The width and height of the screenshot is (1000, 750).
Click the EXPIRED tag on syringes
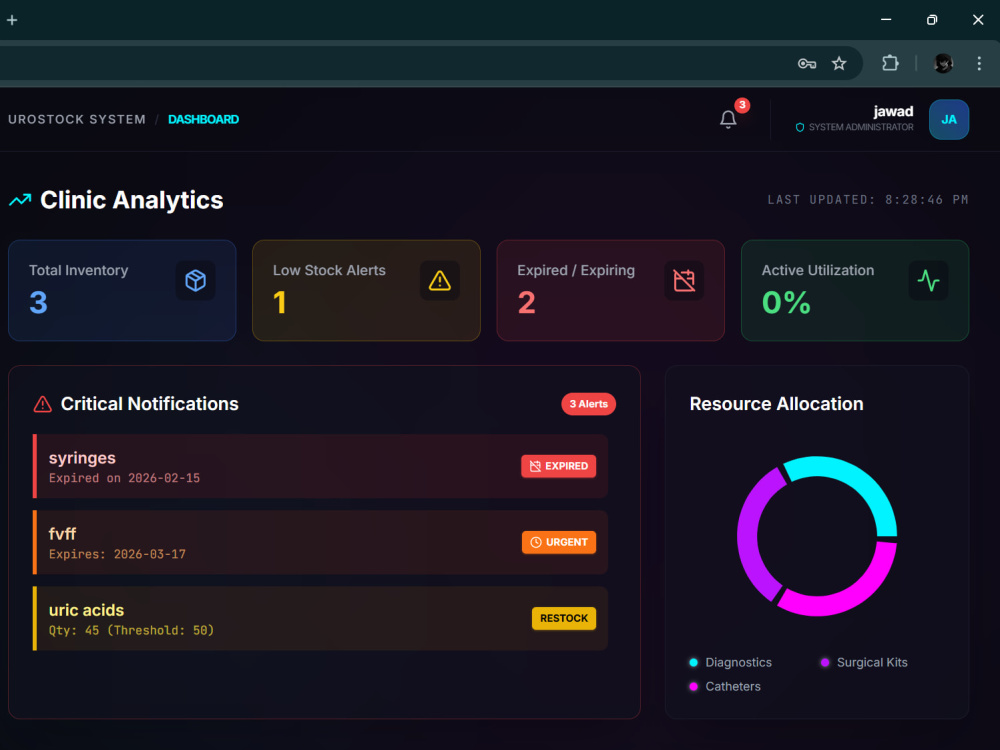[x=559, y=466]
